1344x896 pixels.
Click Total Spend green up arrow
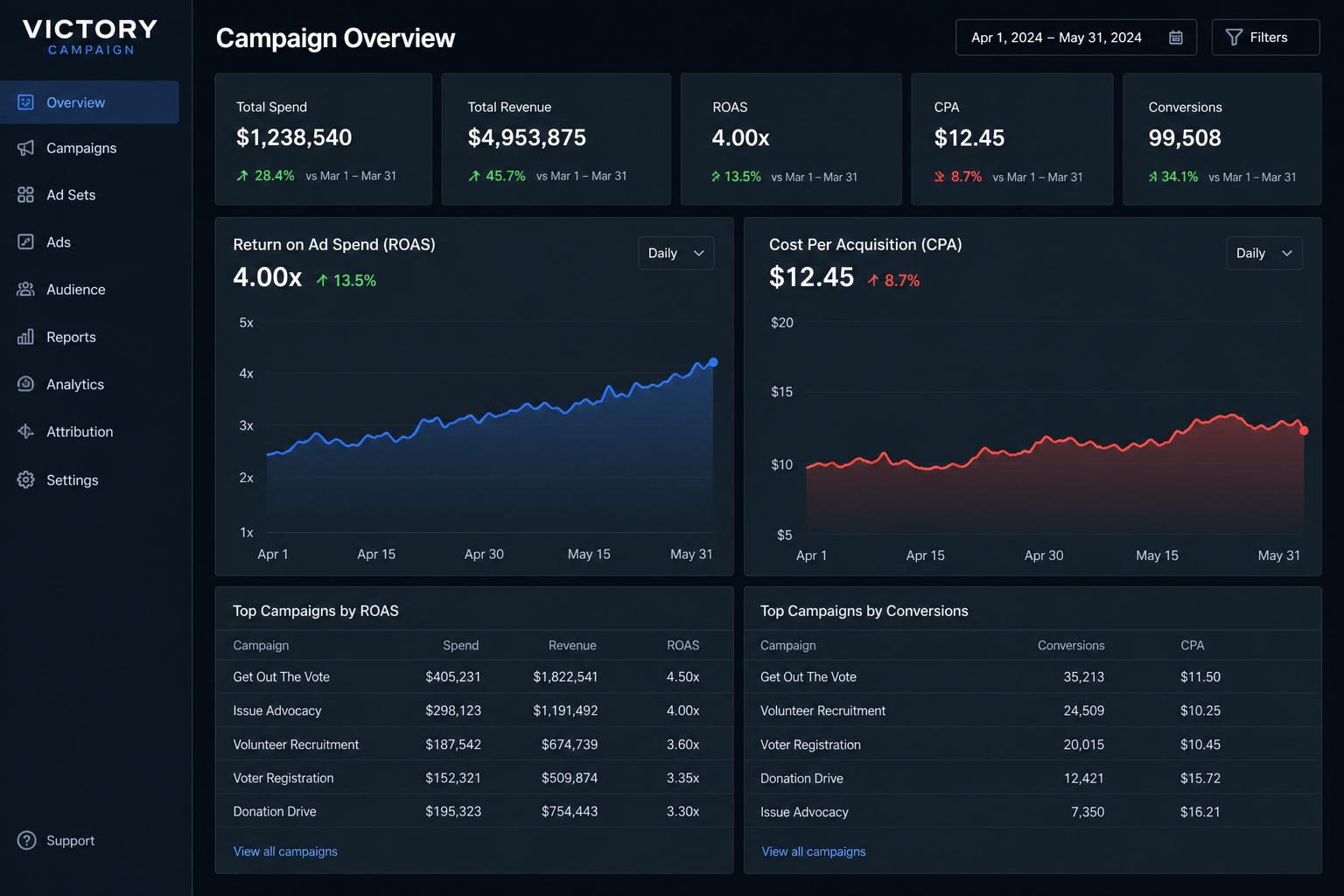(x=242, y=176)
